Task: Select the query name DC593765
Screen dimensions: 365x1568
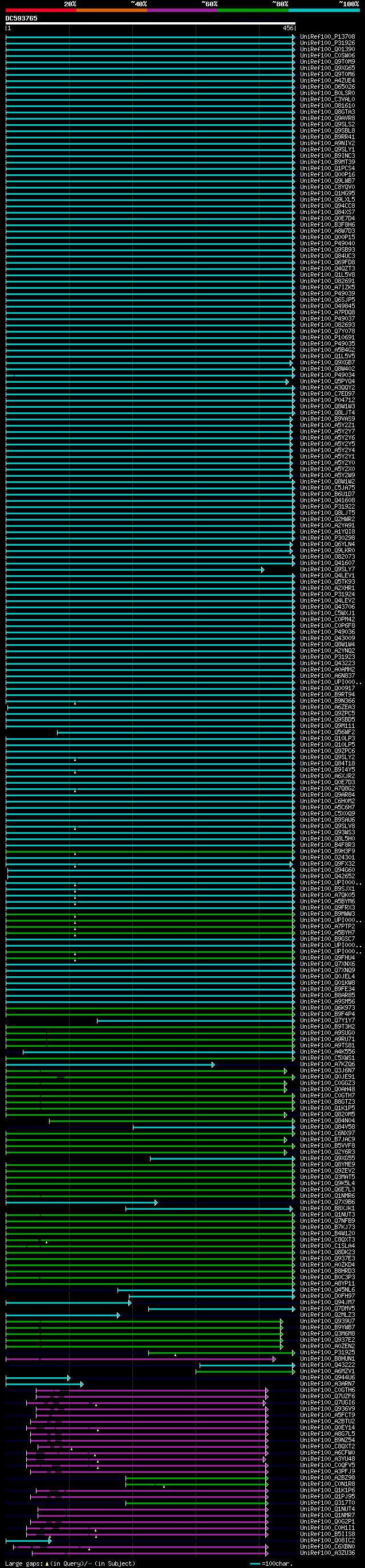Action: tap(21, 18)
